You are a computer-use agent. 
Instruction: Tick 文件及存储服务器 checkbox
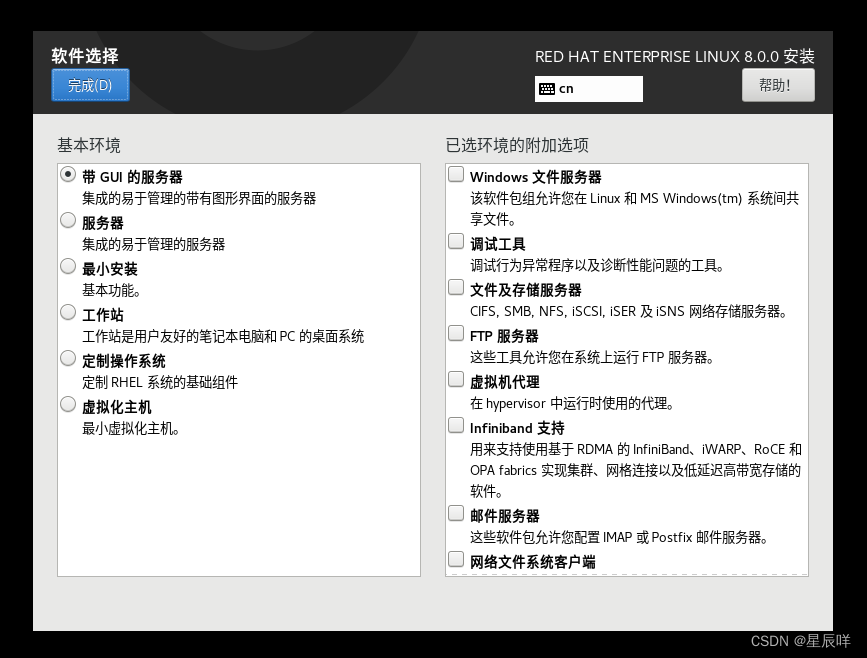[x=456, y=288]
